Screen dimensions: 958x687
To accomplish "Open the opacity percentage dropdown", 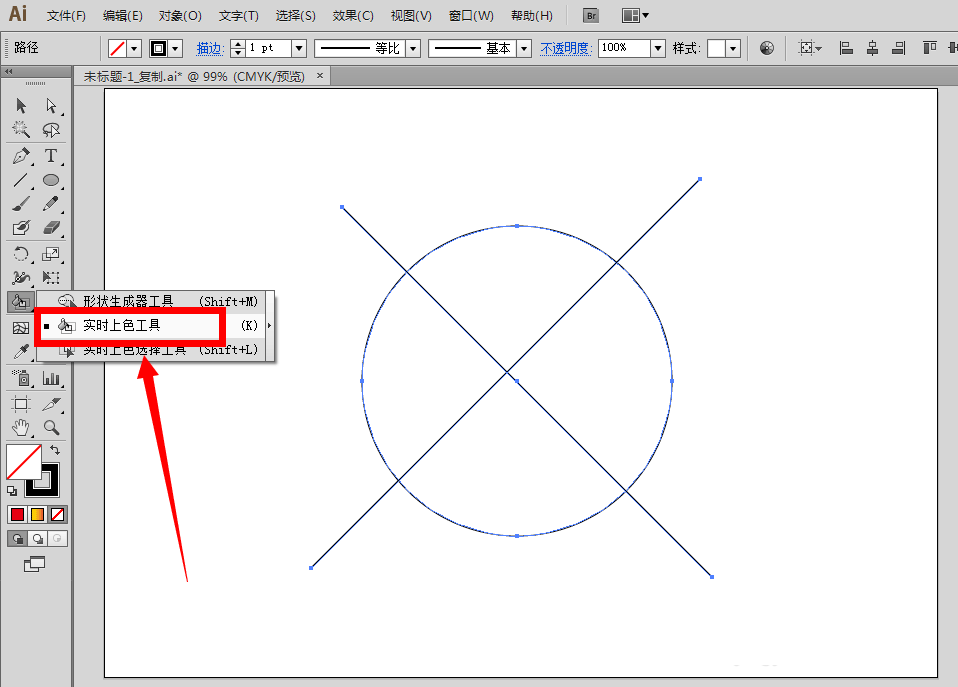I will pyautogui.click(x=658, y=48).
